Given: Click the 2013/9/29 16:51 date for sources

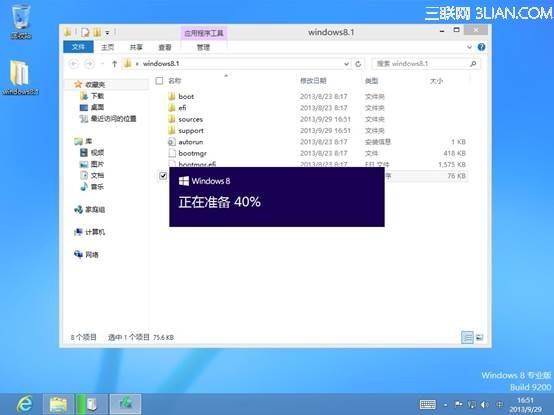Looking at the screenshot, I should coord(325,119).
